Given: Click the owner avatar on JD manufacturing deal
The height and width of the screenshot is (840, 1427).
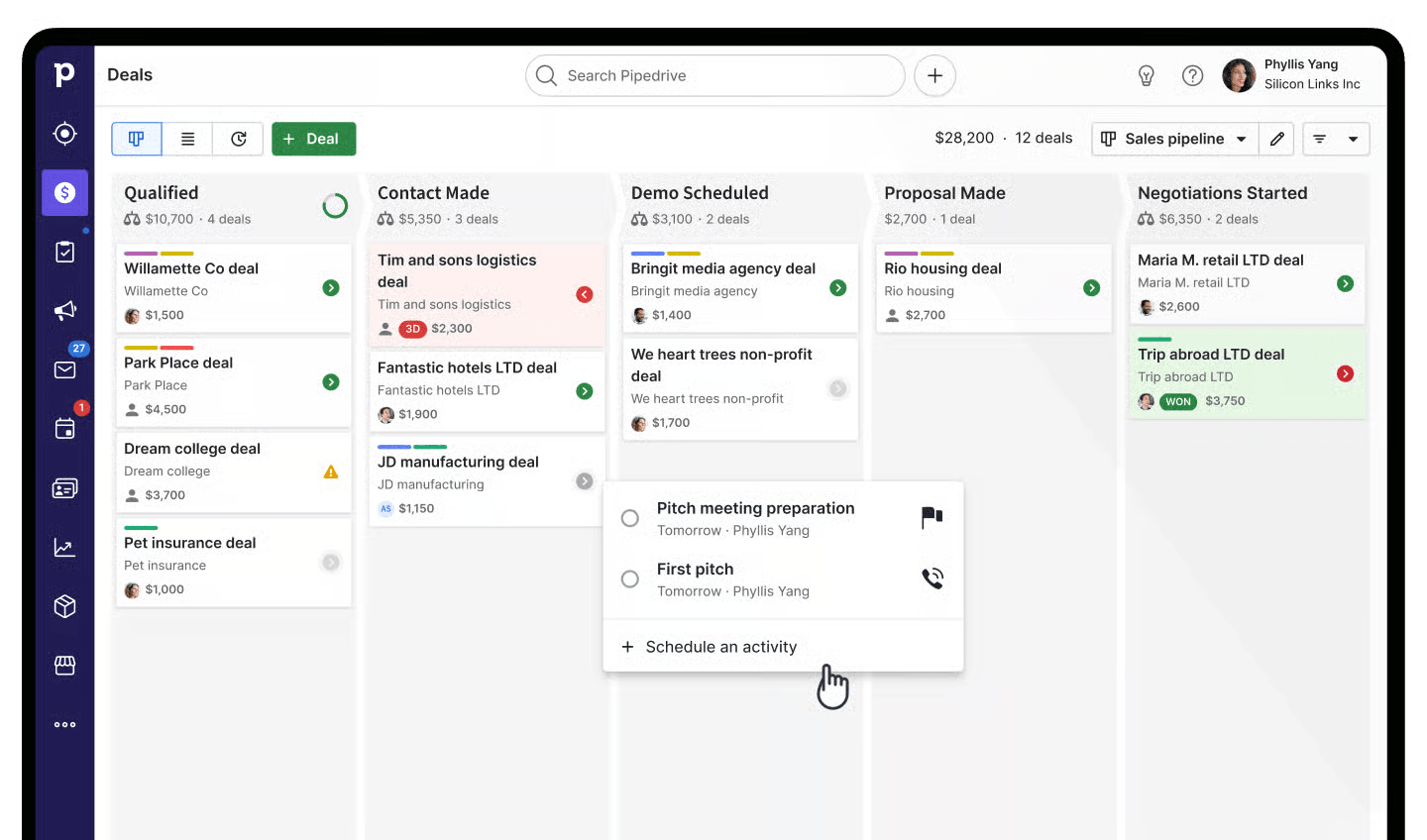Looking at the screenshot, I should [385, 508].
